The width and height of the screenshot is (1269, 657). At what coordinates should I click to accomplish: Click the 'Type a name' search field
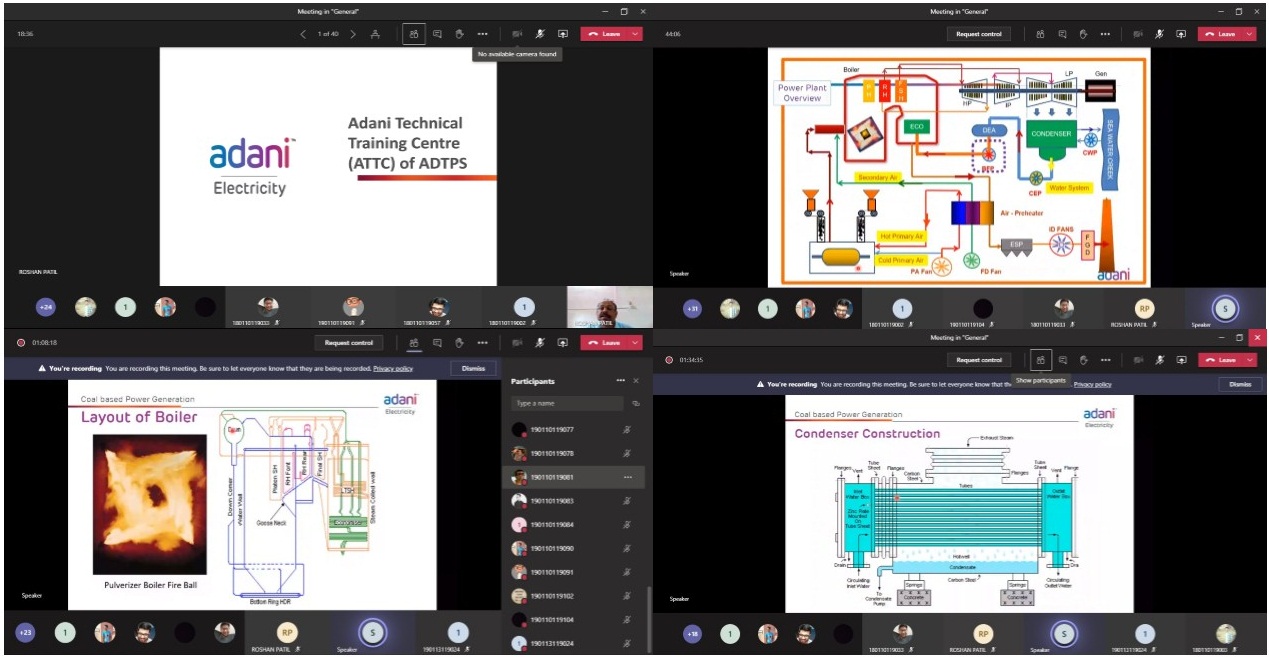point(568,403)
